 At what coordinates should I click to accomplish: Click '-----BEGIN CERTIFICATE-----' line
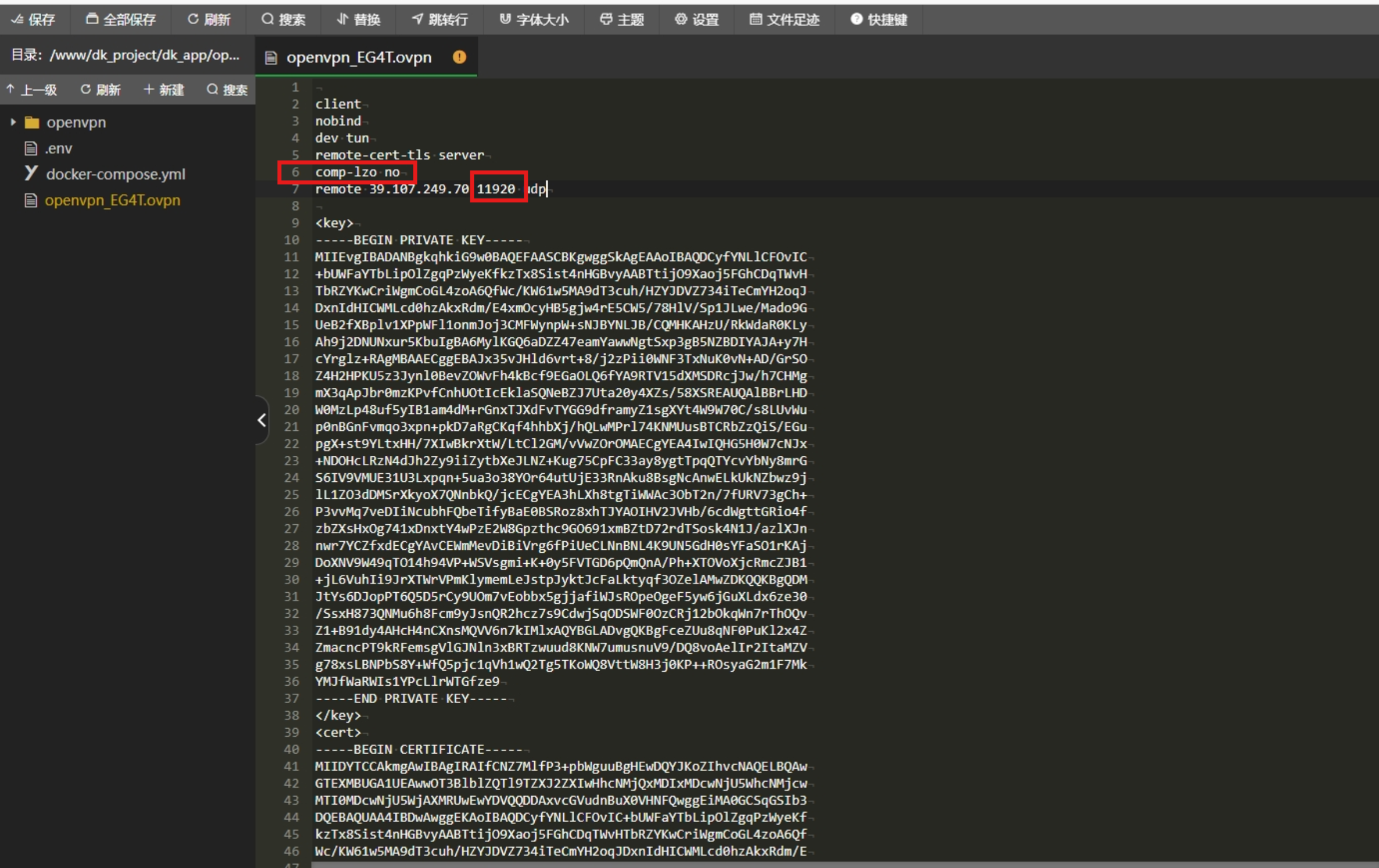coord(419,750)
